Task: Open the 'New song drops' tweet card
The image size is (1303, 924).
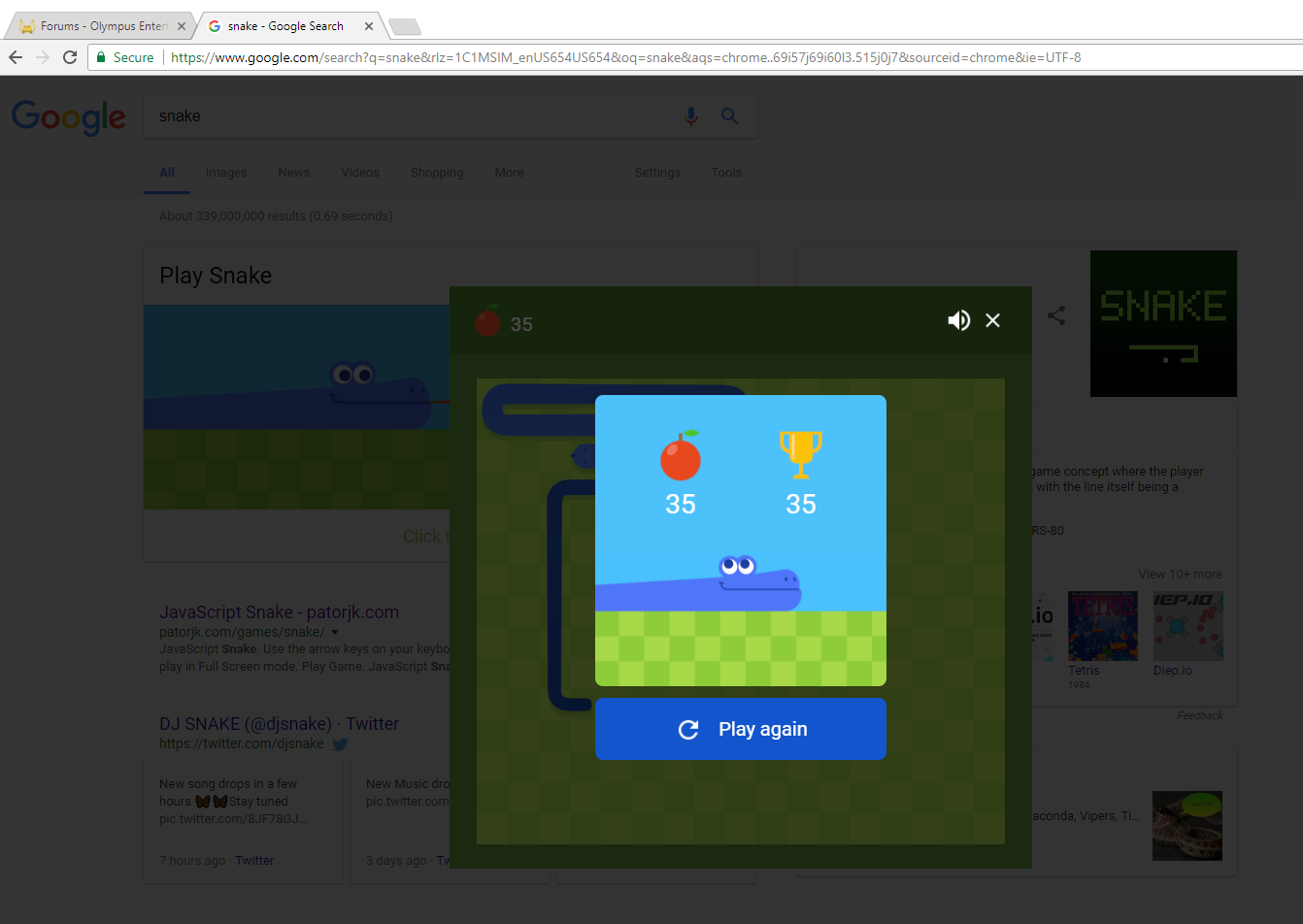Action: (243, 821)
